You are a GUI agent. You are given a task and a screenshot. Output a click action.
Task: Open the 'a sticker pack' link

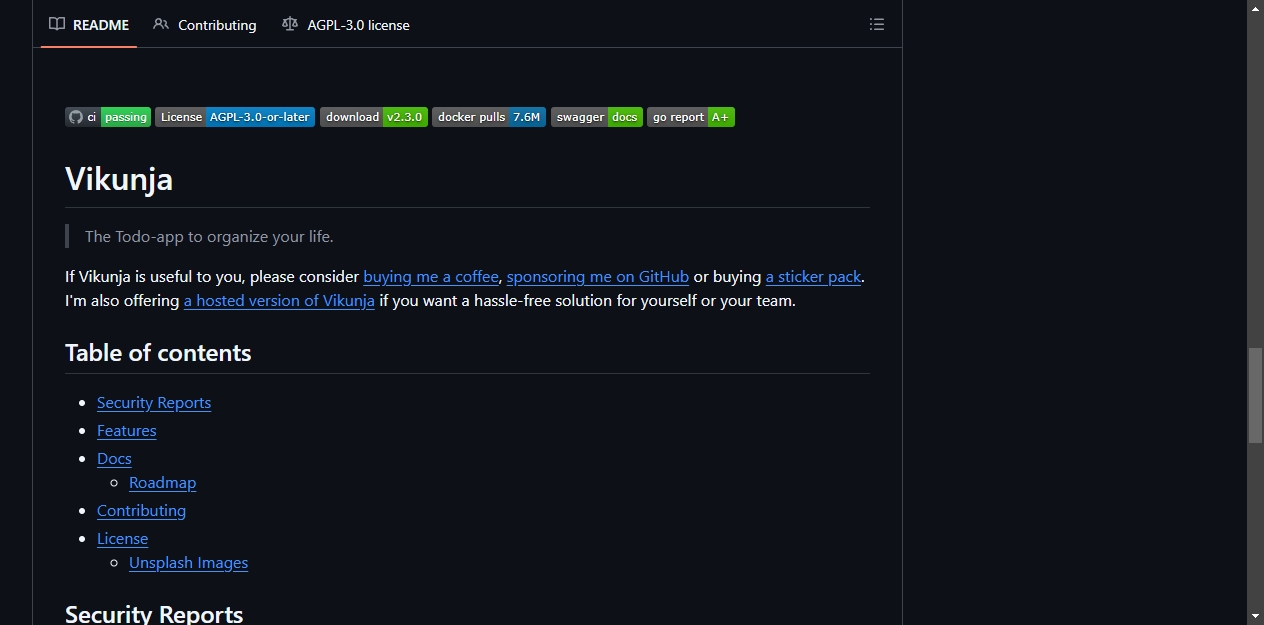click(x=813, y=277)
